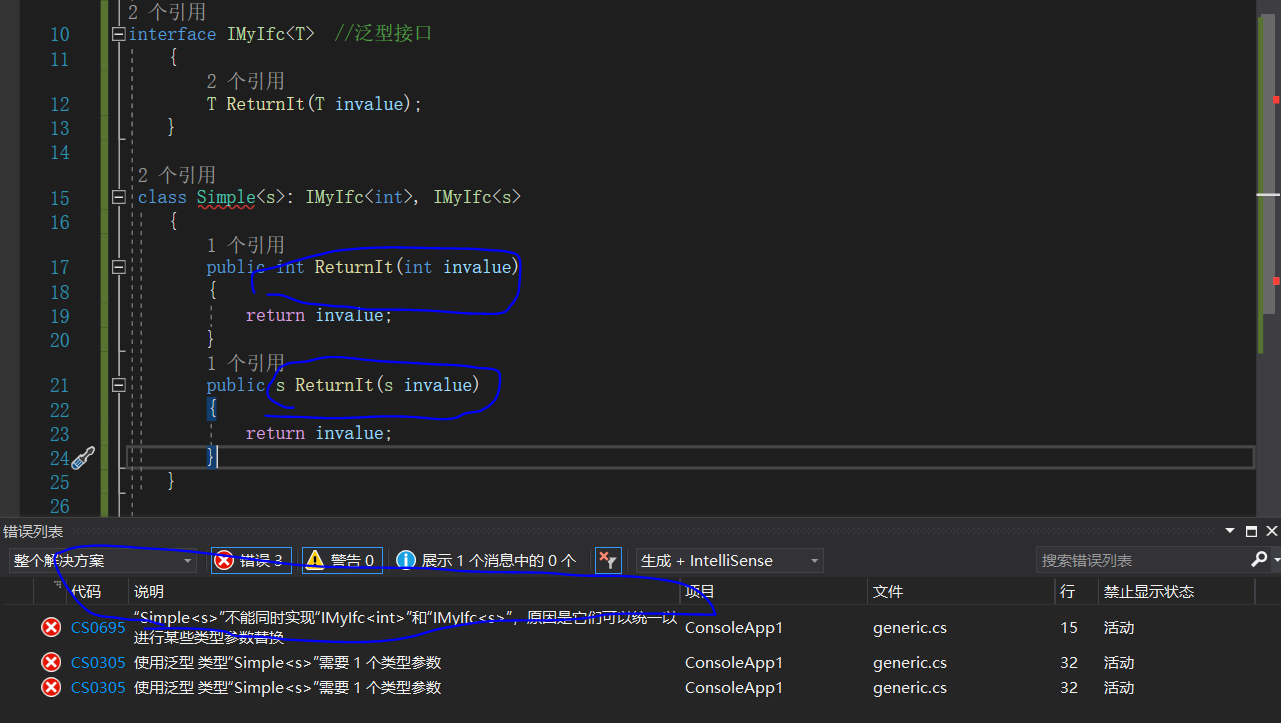Close the error list panel
The image size is (1281, 723).
(x=1271, y=532)
